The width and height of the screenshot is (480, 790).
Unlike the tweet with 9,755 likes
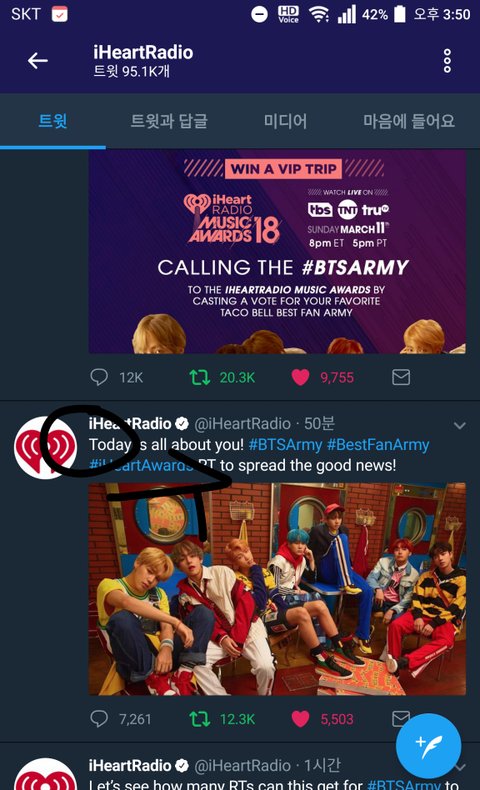(x=301, y=377)
